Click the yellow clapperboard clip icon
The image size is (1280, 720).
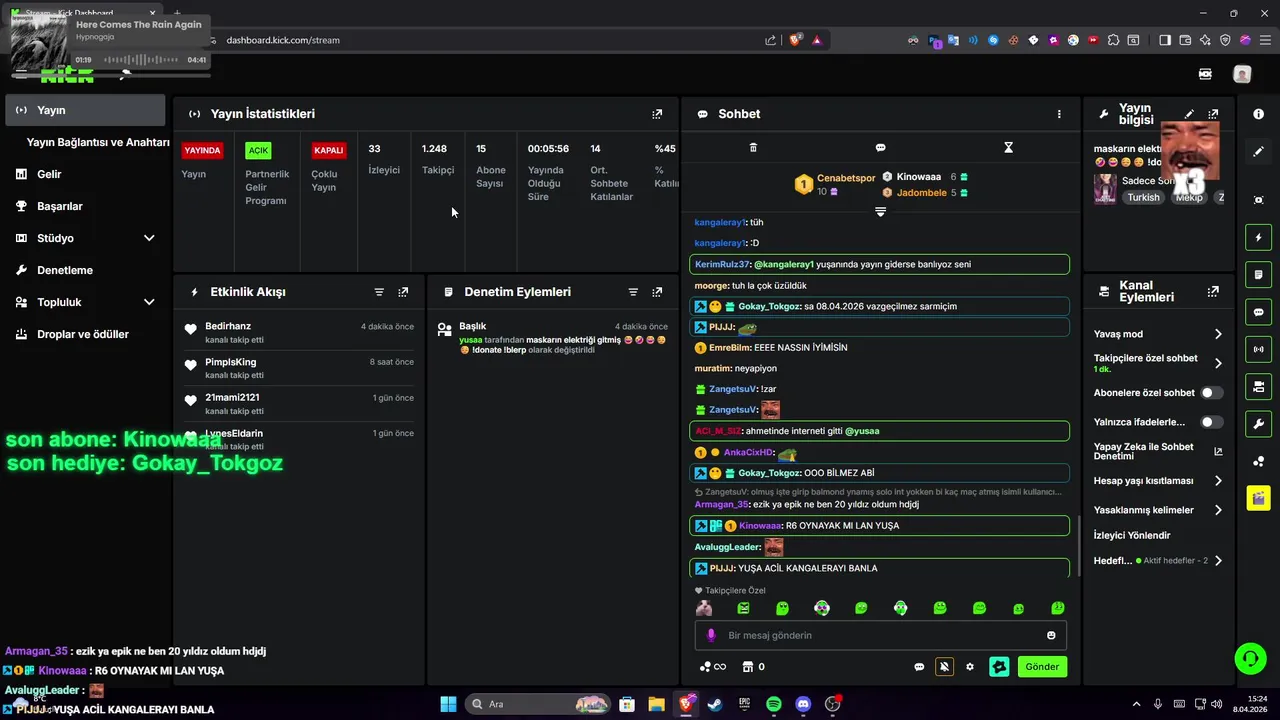[1258, 497]
